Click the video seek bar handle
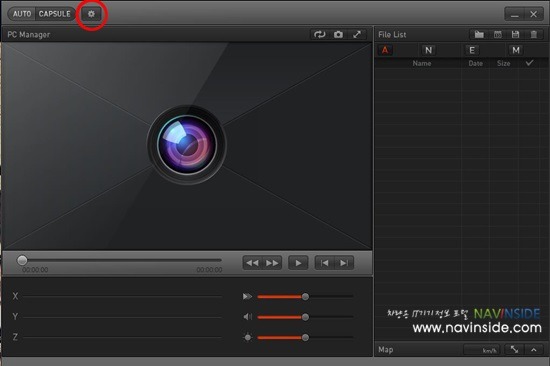Image resolution: width=550 pixels, height=366 pixels. pos(22,260)
